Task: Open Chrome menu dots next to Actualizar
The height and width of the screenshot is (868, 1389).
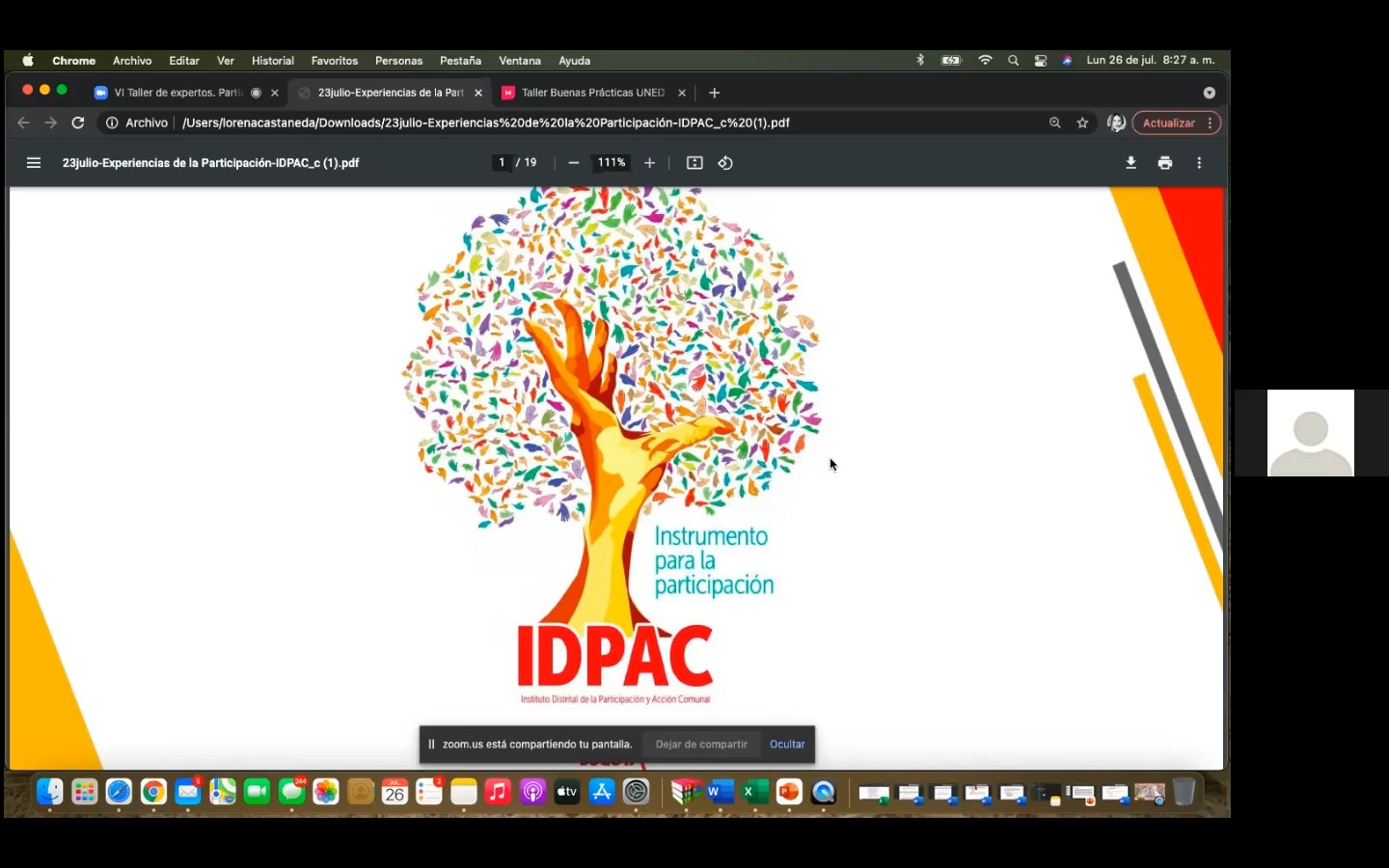Action: [x=1210, y=122]
